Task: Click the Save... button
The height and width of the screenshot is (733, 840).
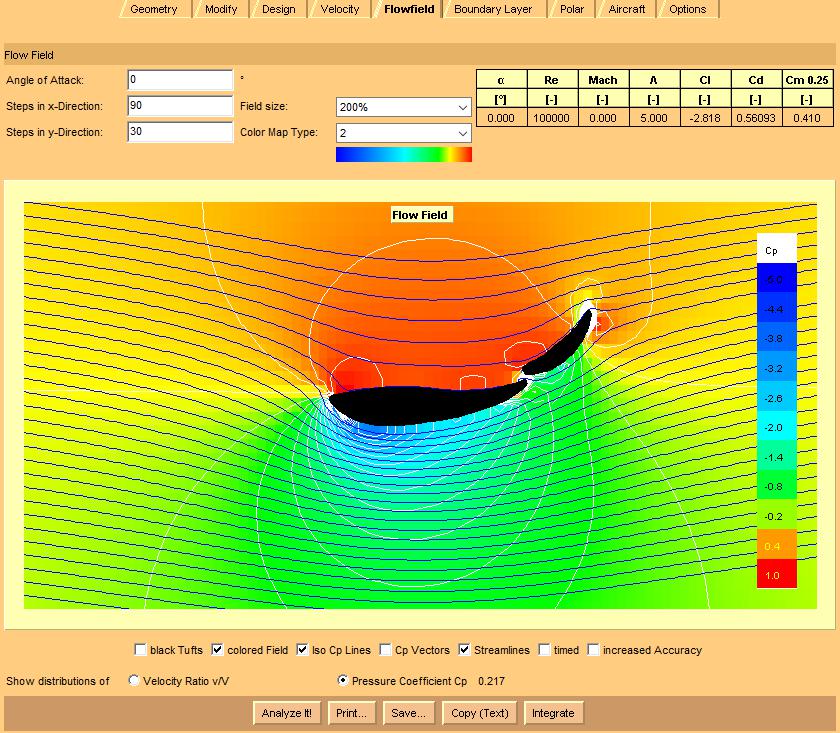Action: 409,713
